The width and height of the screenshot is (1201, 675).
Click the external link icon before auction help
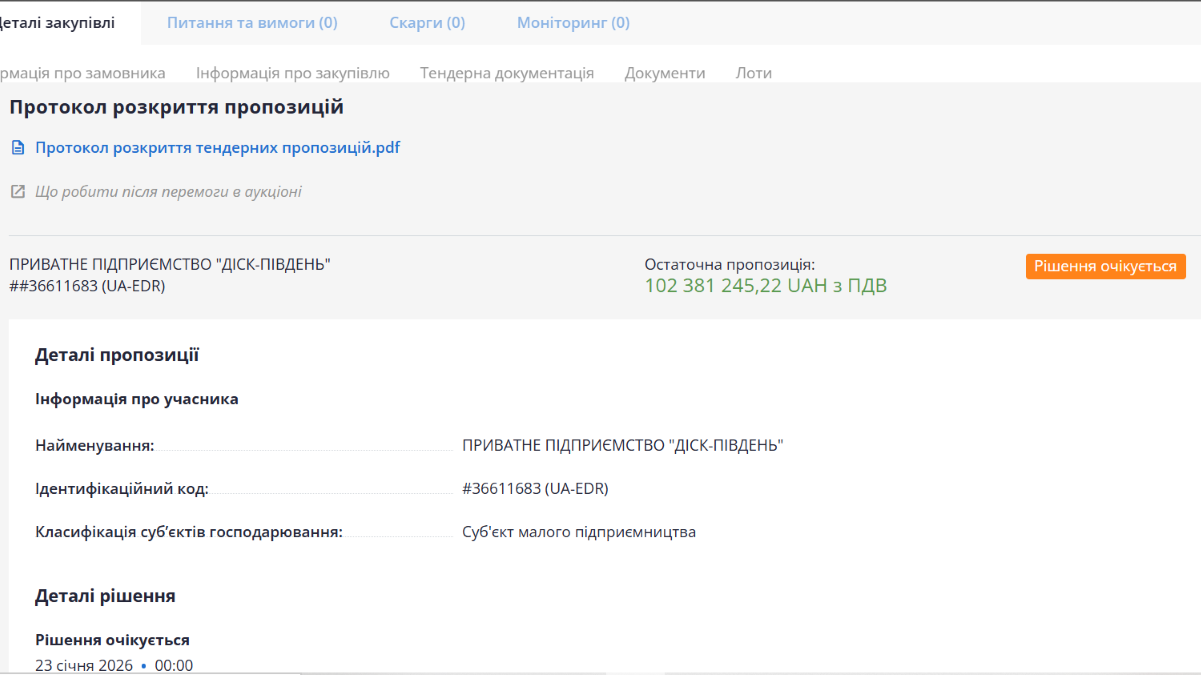pyautogui.click(x=17, y=191)
